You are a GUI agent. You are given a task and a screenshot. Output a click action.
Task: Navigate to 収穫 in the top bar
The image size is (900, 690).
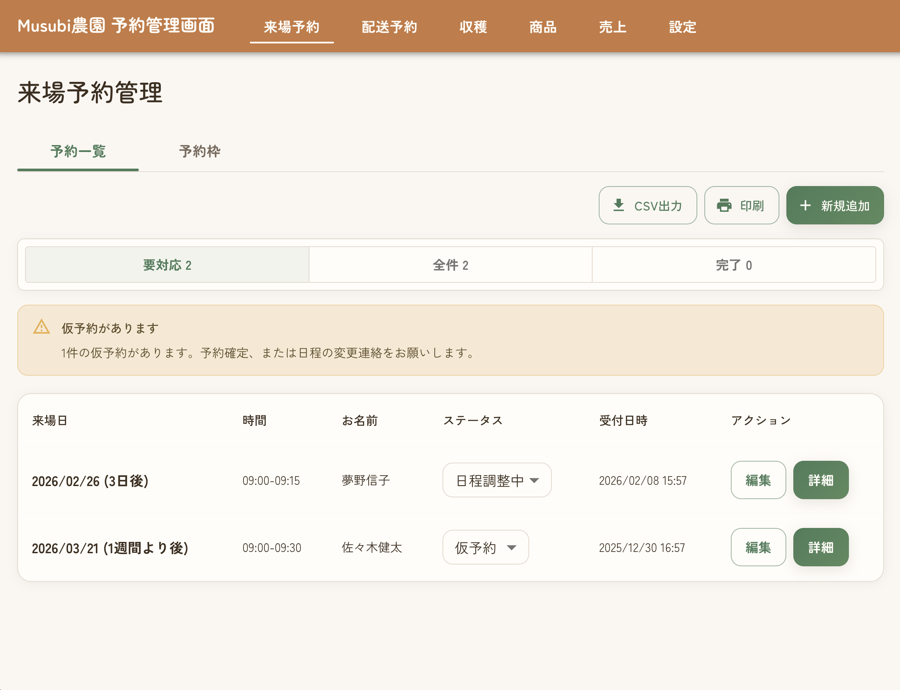click(472, 27)
